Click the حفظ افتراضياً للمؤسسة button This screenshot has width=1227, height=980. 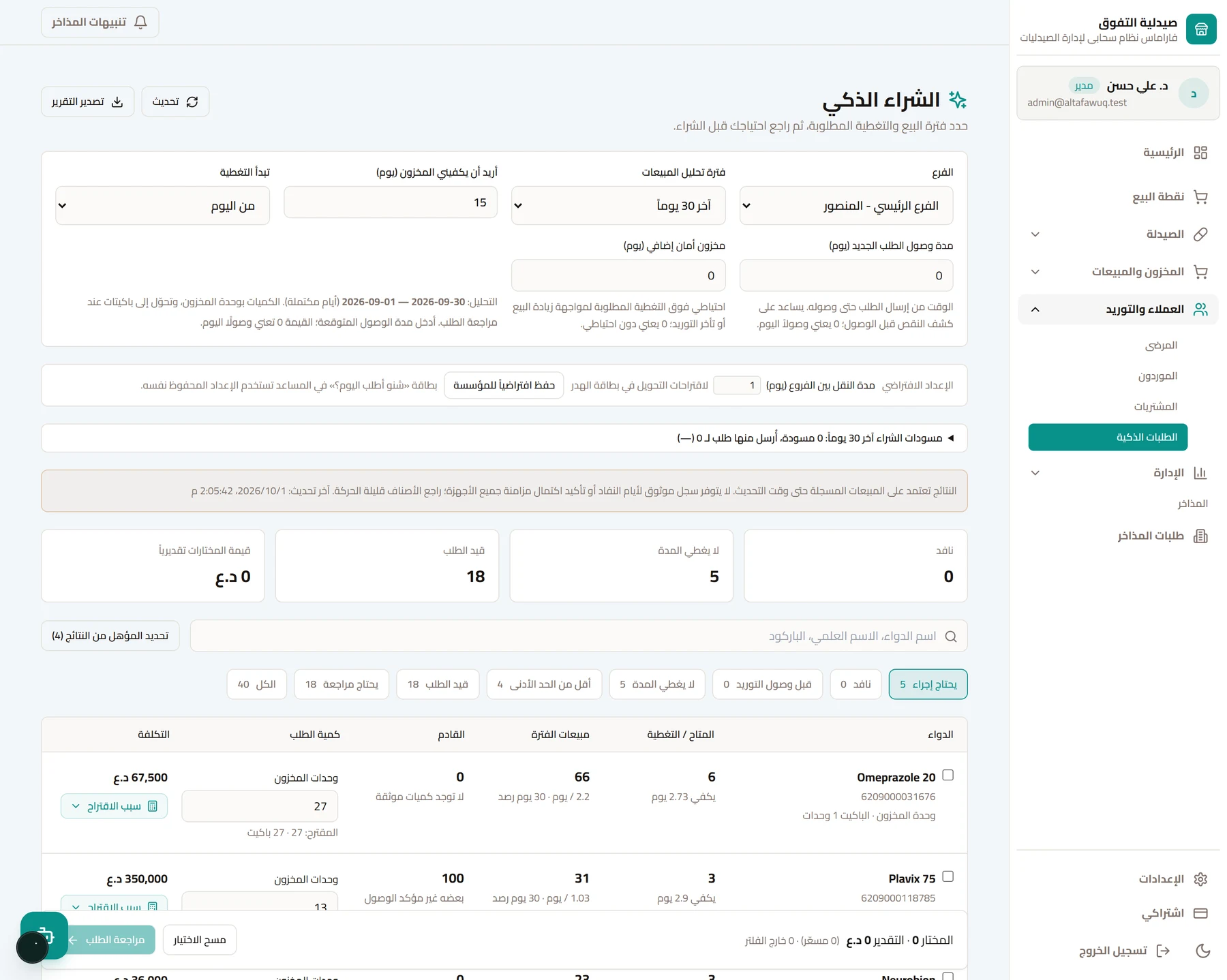click(504, 386)
